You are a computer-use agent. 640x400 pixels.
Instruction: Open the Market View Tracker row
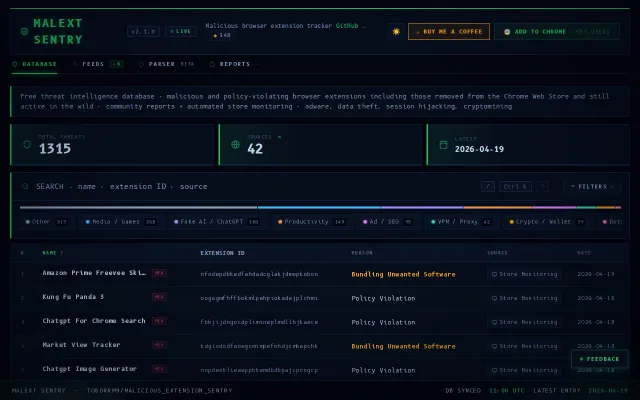click(x=320, y=346)
